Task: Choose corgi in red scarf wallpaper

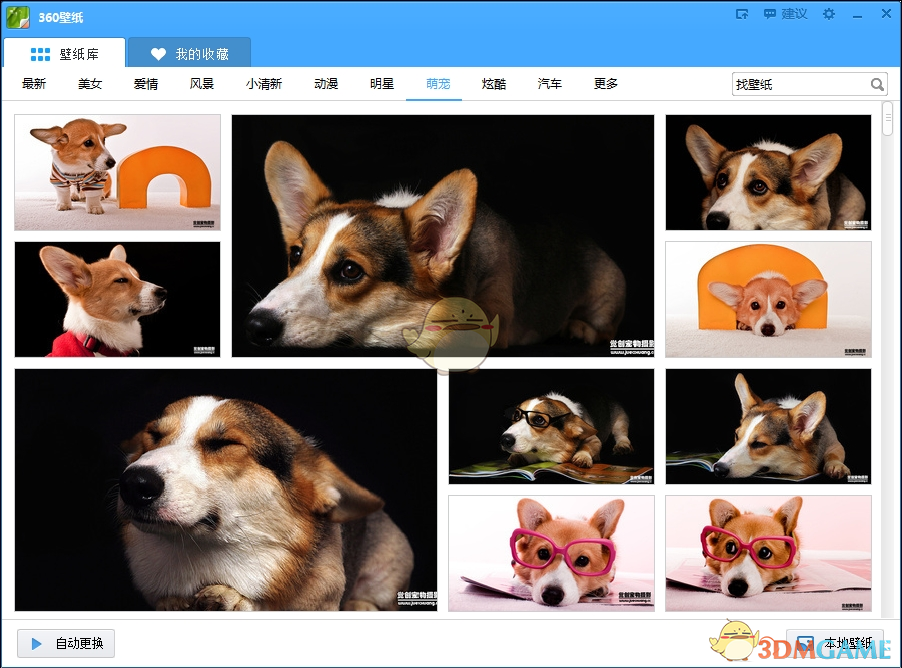Action: point(117,299)
